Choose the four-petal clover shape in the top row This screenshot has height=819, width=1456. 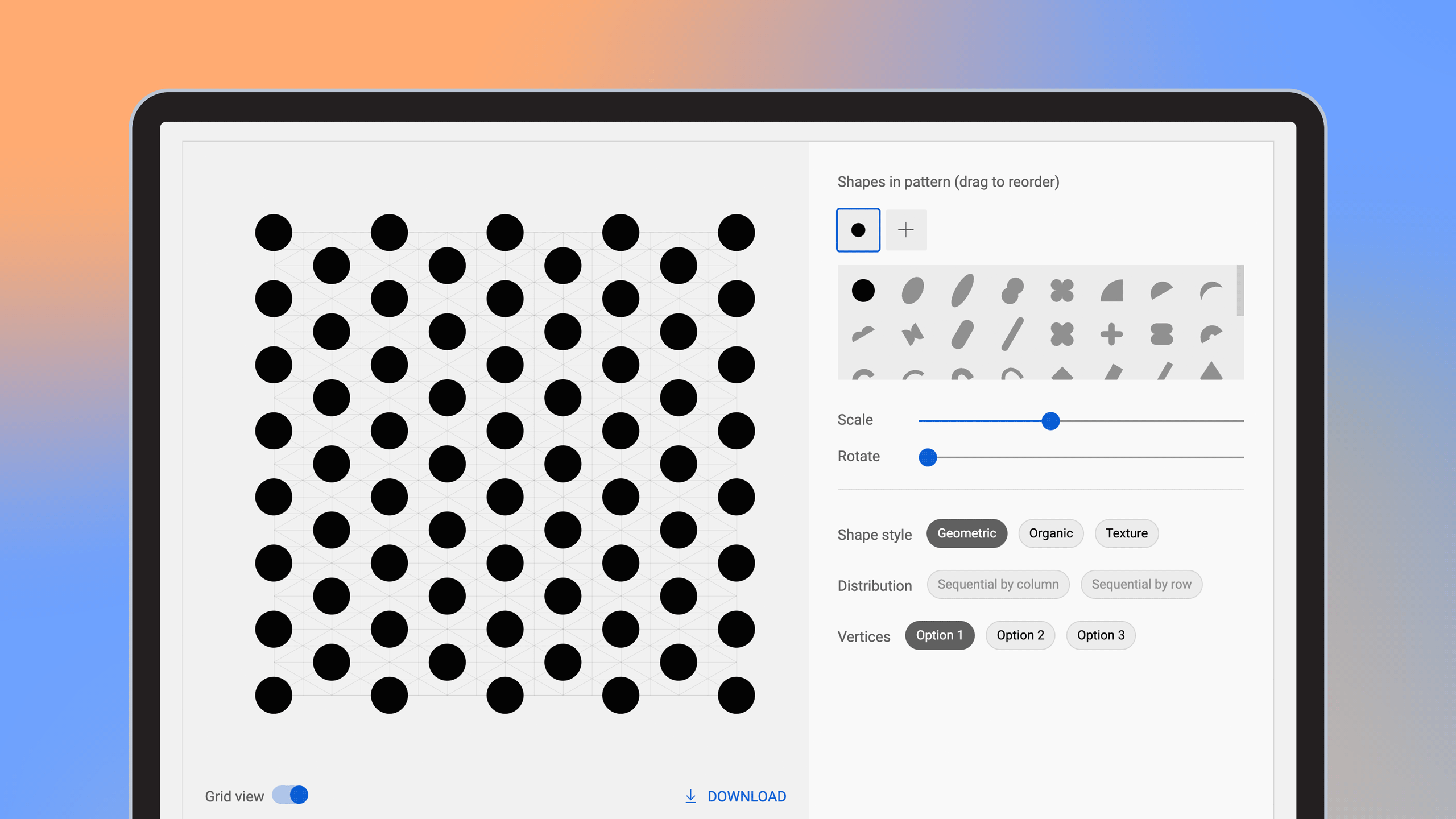[x=1062, y=291]
